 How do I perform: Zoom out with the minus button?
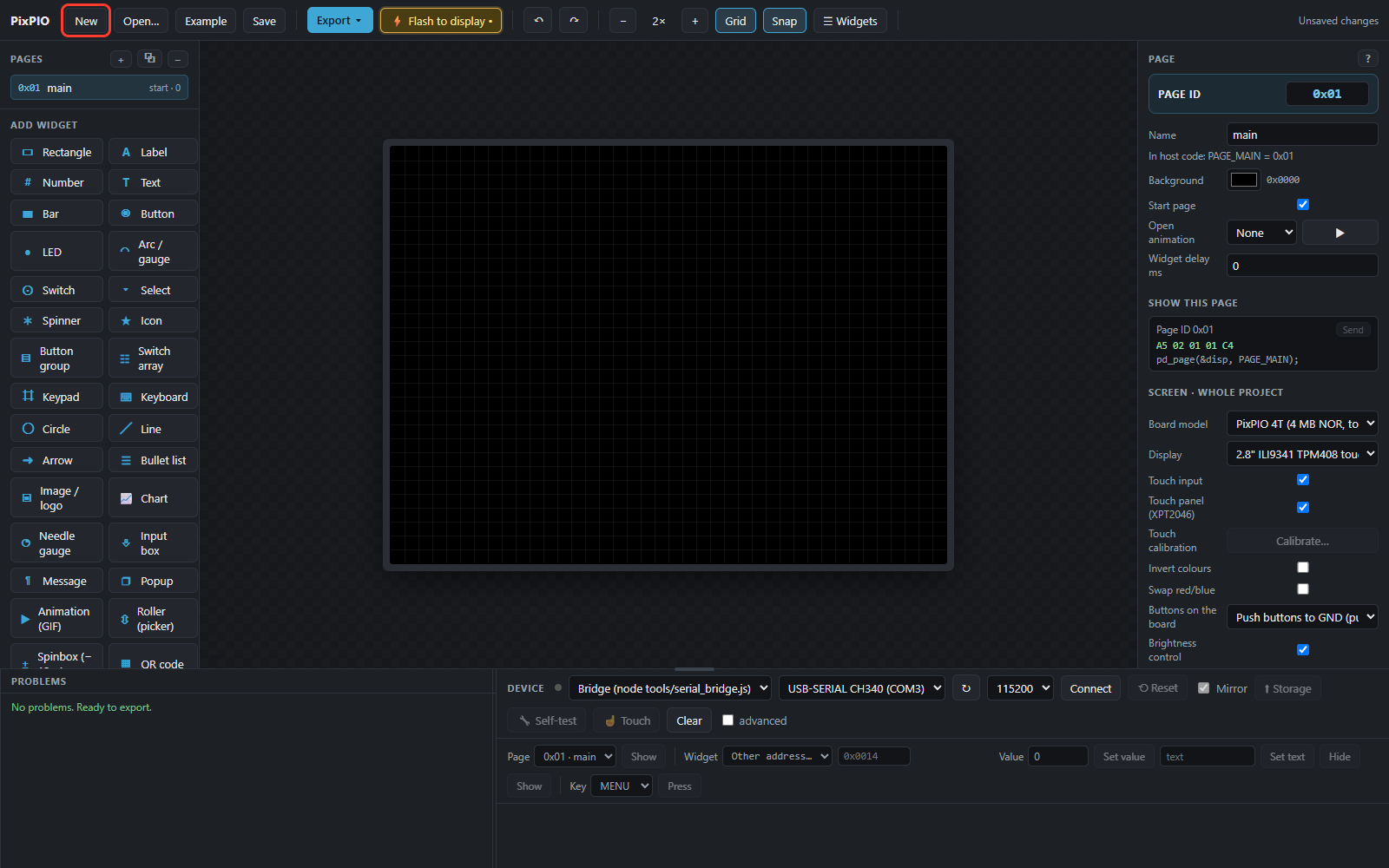click(x=622, y=21)
